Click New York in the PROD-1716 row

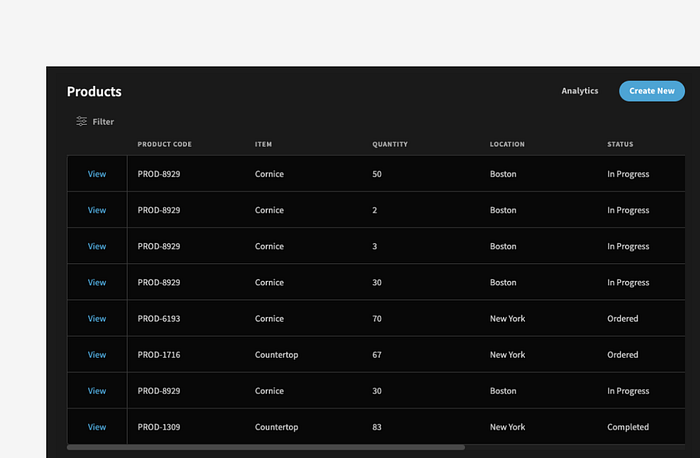click(x=507, y=355)
